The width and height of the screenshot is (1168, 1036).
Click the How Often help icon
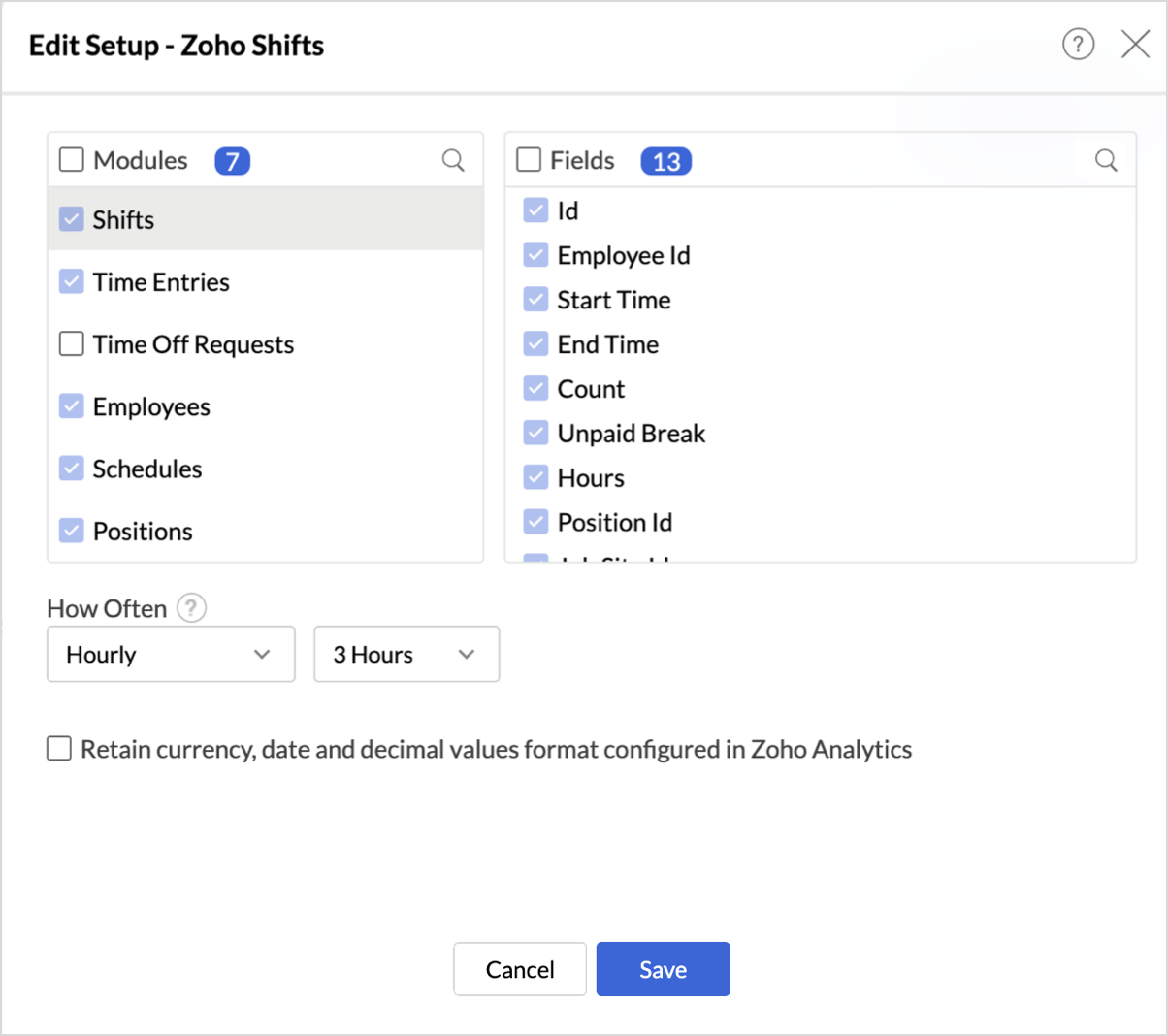click(191, 608)
